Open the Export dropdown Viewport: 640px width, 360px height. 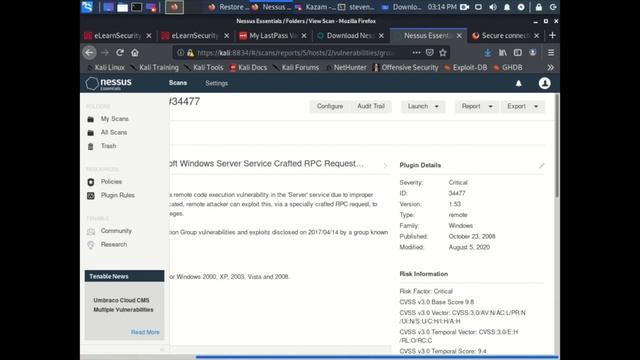(522, 106)
